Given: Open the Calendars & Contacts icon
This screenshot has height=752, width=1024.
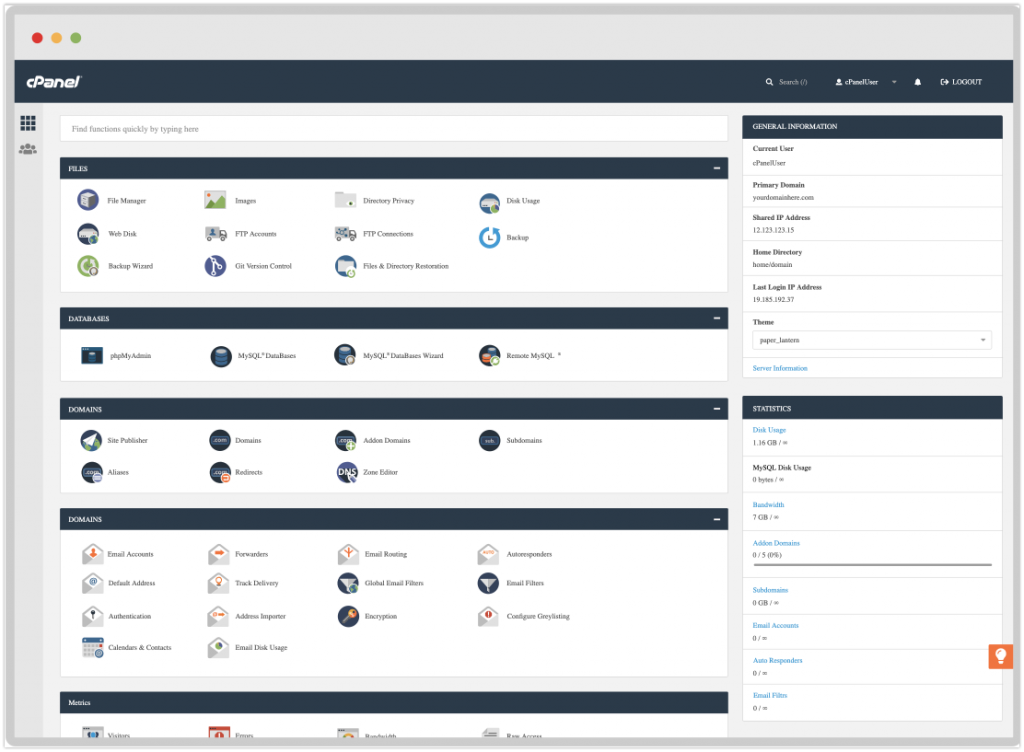Looking at the screenshot, I should [x=92, y=647].
